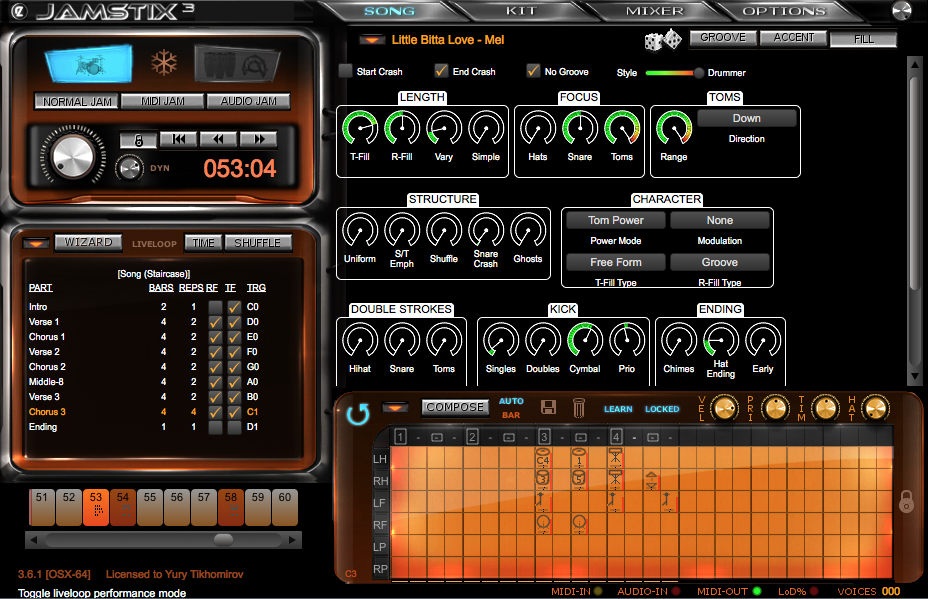Click the Cymbal knob in Kick section
This screenshot has width=928, height=599.
(x=585, y=340)
